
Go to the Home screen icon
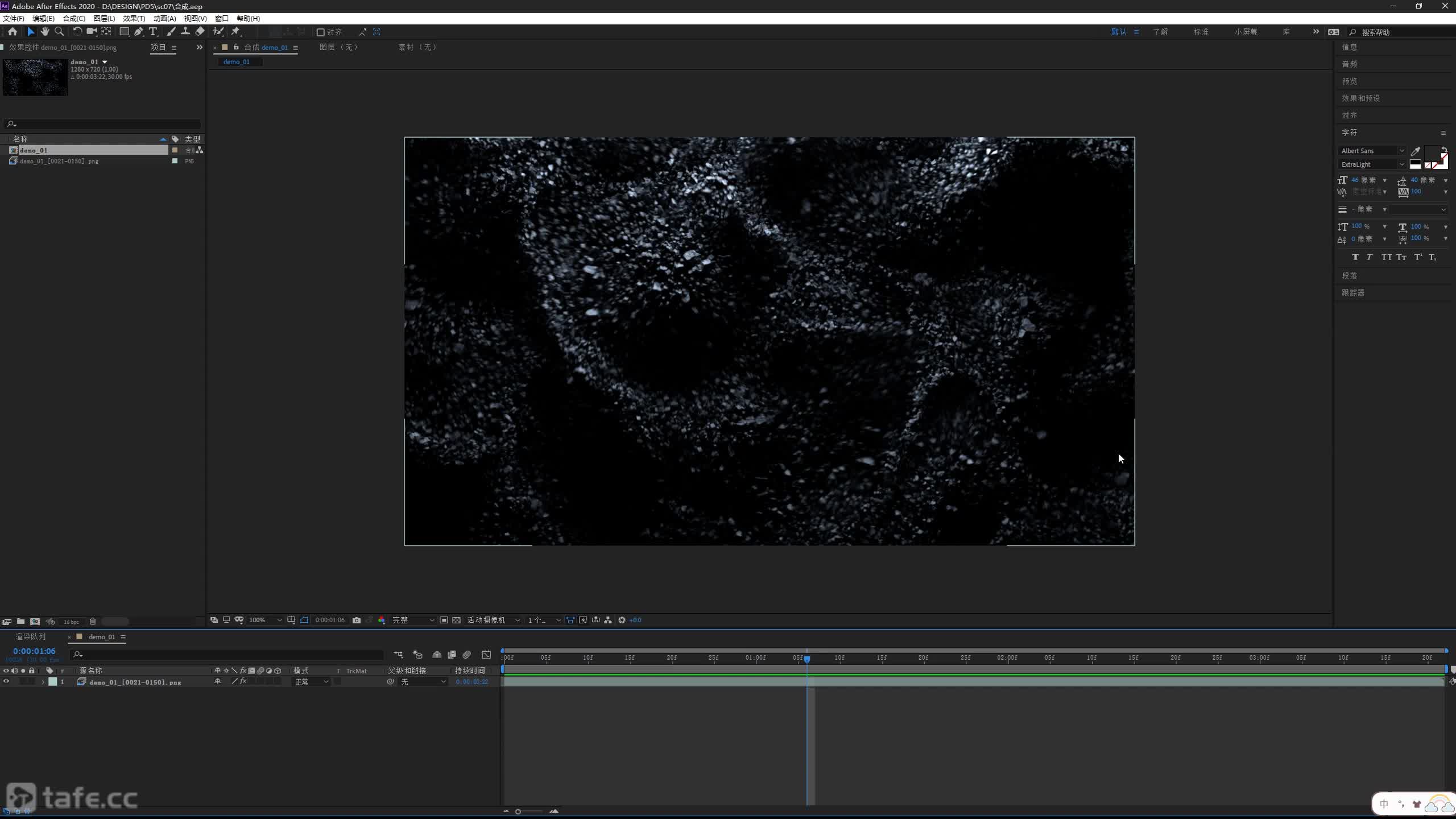13,32
